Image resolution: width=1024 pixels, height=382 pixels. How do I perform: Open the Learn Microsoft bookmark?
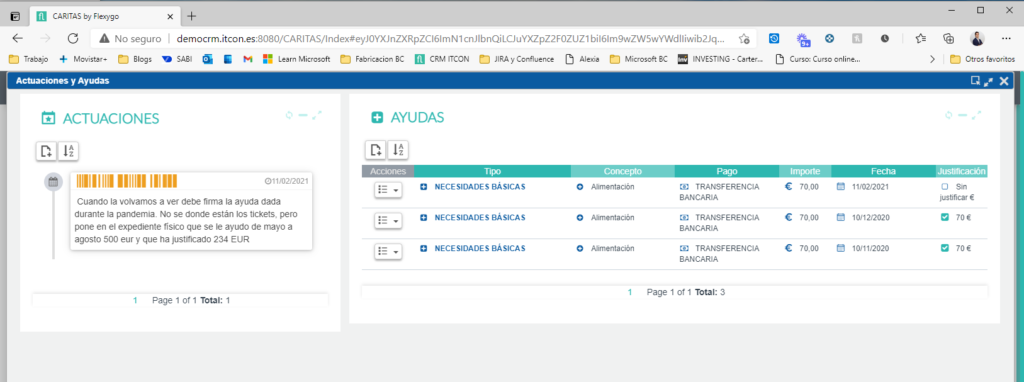[x=296, y=59]
